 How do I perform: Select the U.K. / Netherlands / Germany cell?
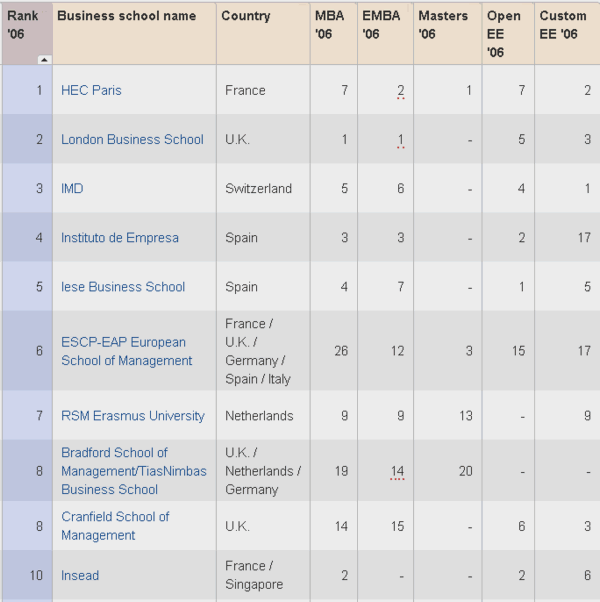pos(263,471)
